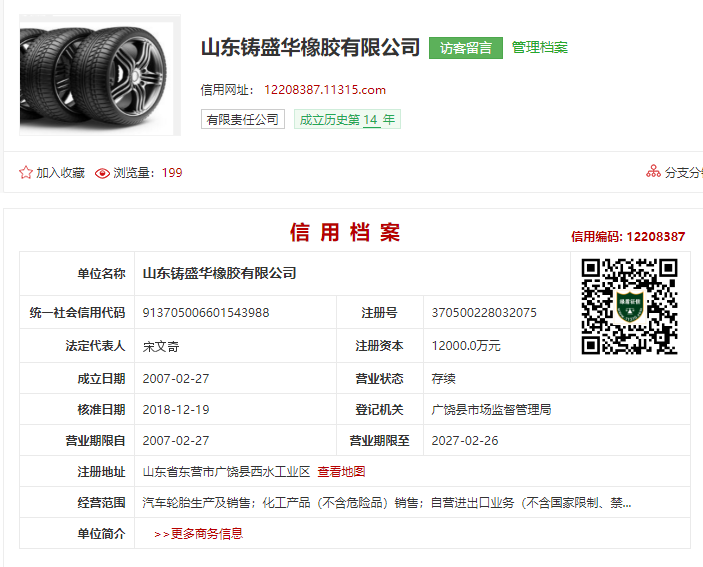Image resolution: width=703 pixels, height=567 pixels.
Task: Click 加入收藏 text
Action: (x=61, y=173)
